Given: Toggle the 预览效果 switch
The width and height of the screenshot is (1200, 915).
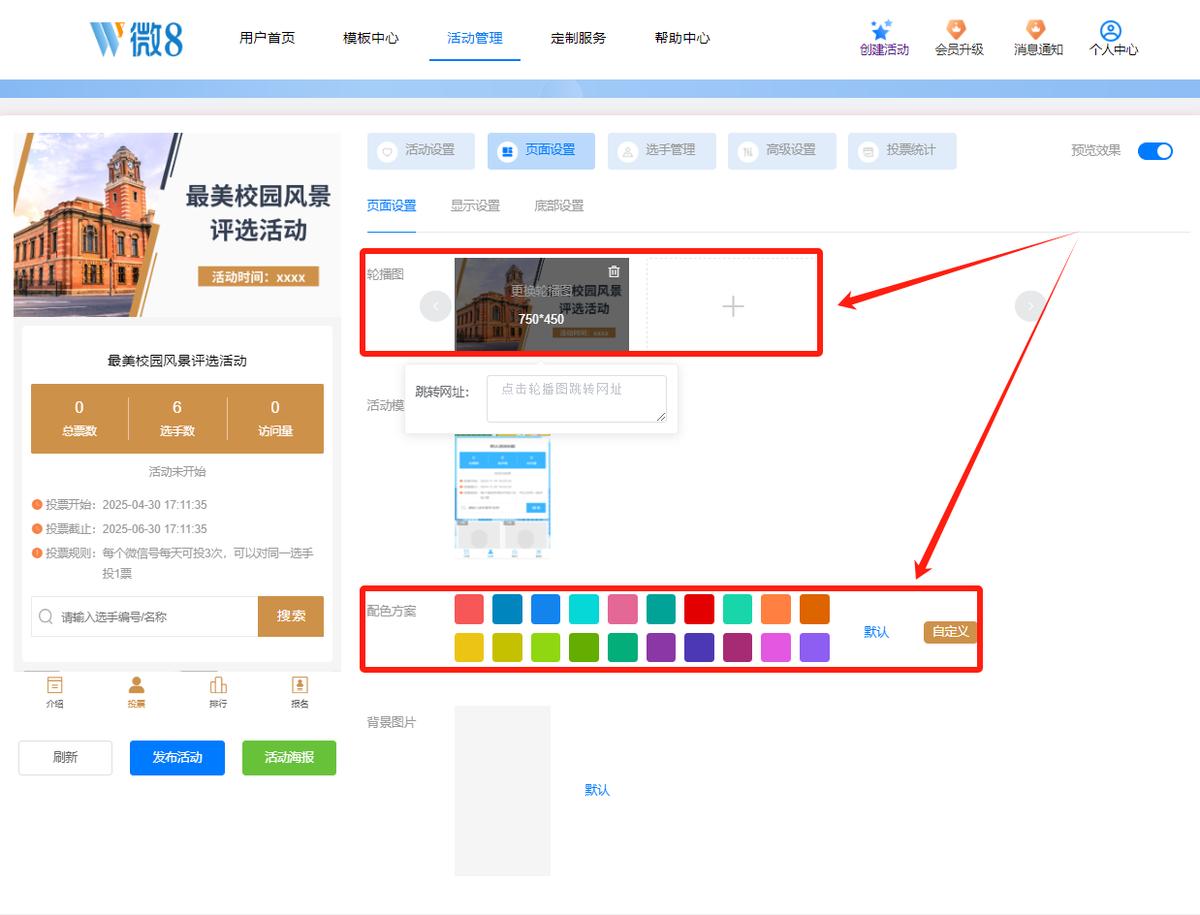Looking at the screenshot, I should (x=1155, y=151).
